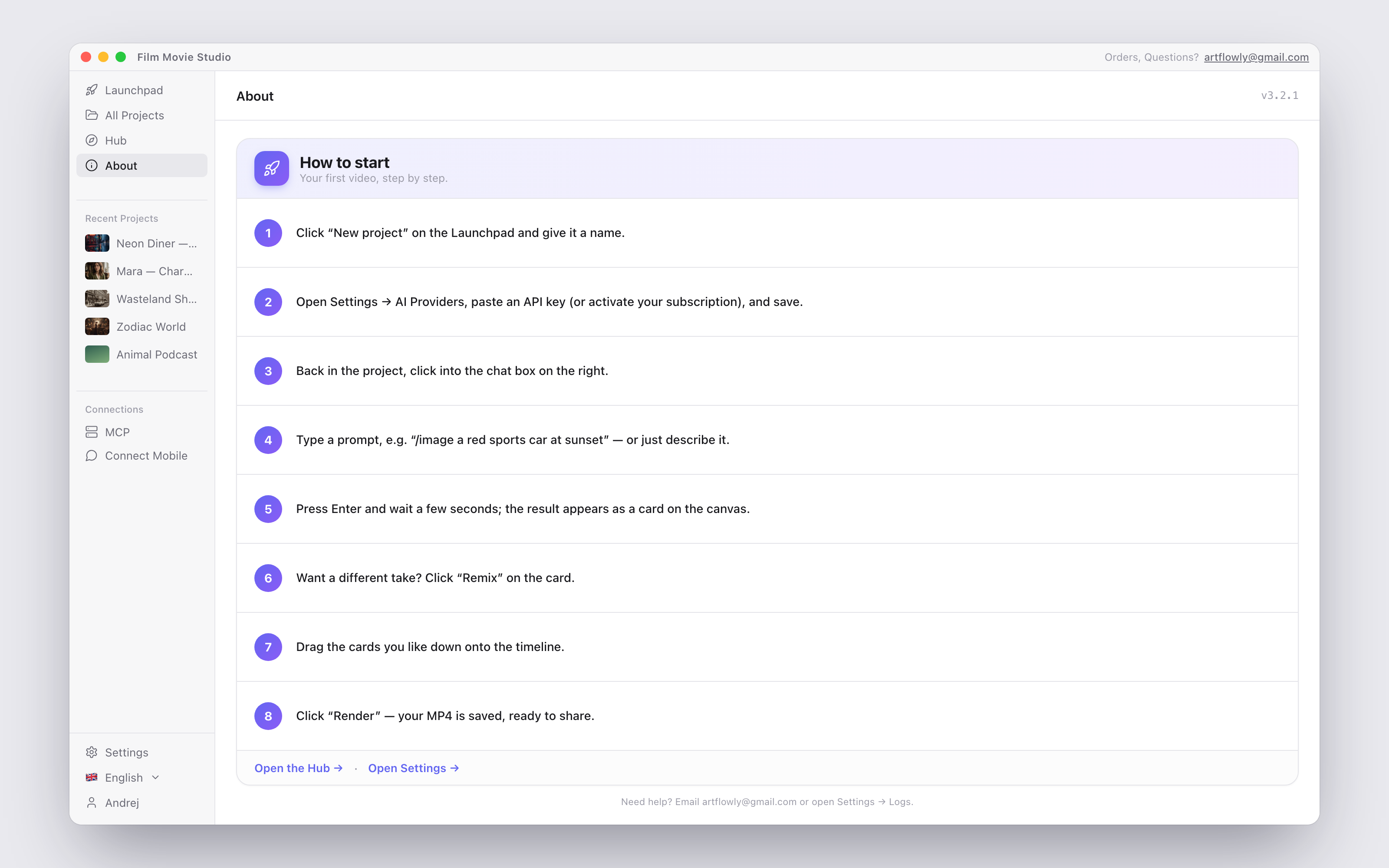Open the Hub section

pyautogui.click(x=142, y=141)
